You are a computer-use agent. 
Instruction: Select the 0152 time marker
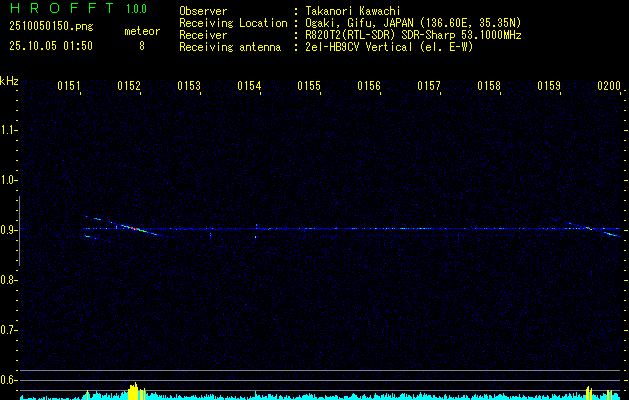coord(129,87)
